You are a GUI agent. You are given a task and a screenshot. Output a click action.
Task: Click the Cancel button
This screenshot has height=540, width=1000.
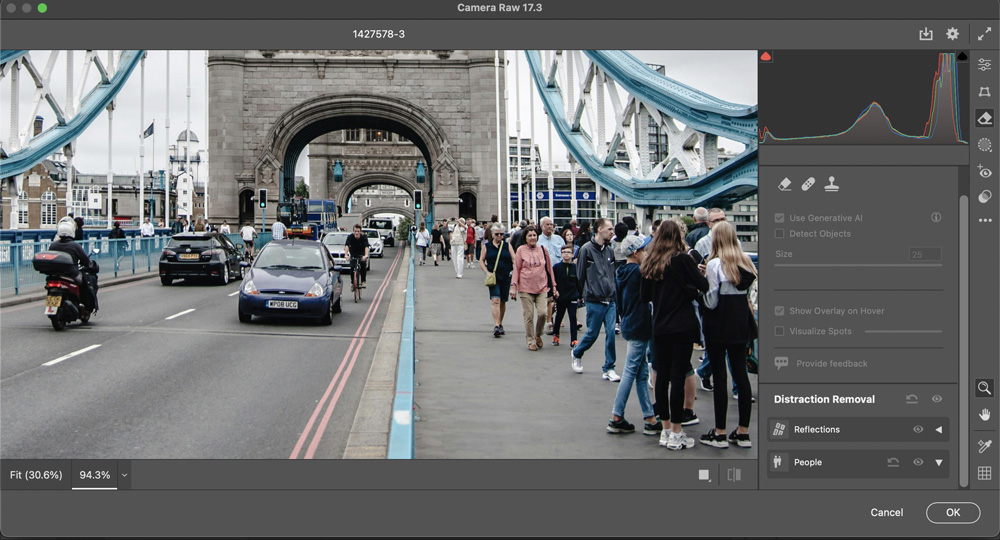point(886,513)
